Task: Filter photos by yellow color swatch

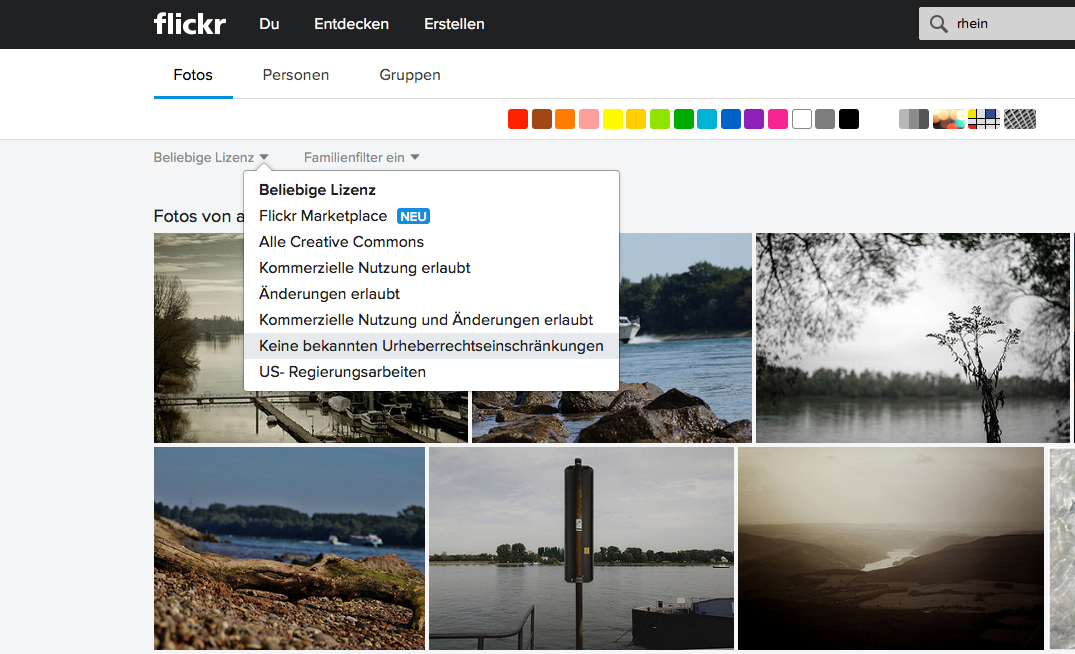Action: (x=612, y=119)
